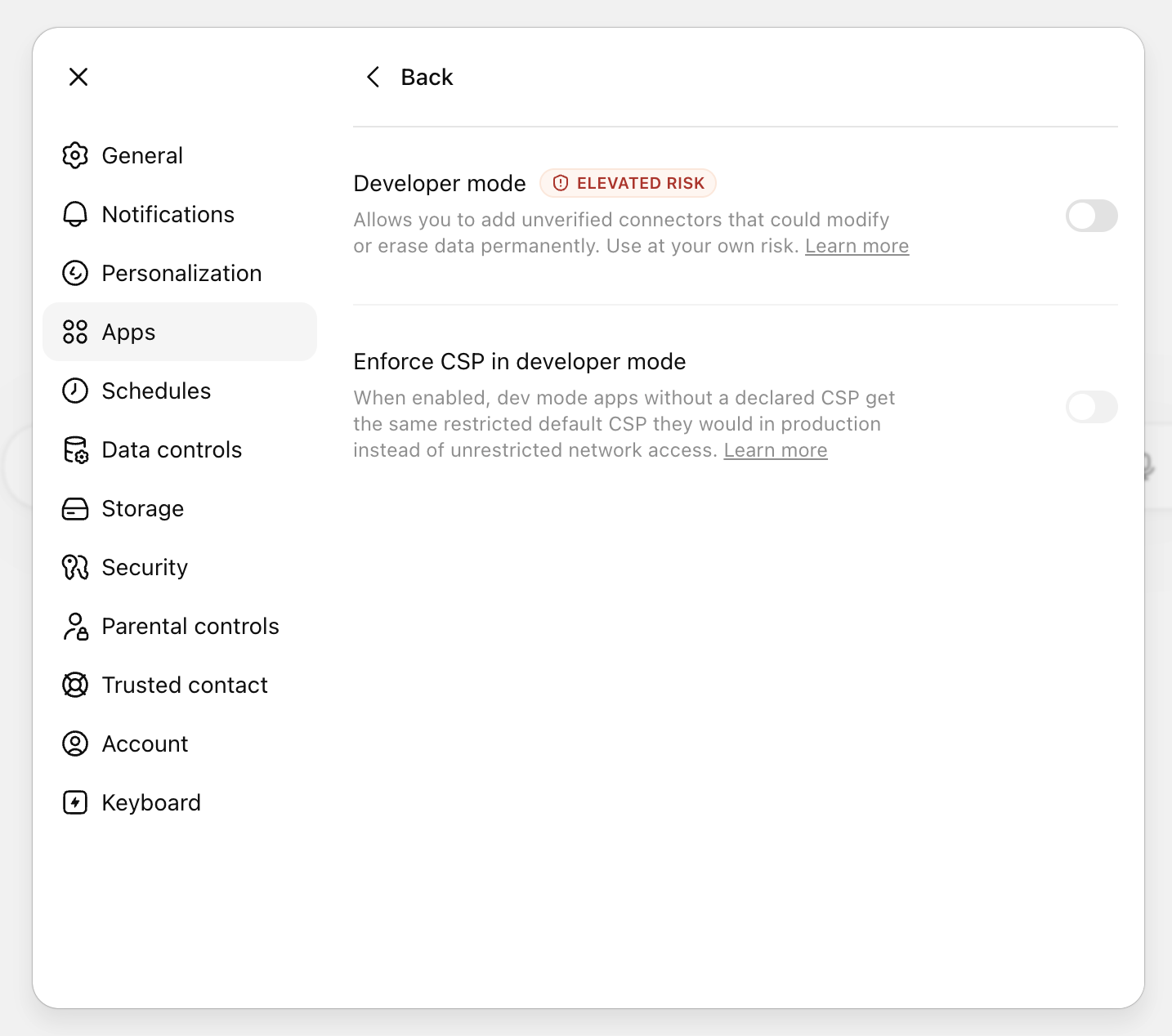Open Learn more link about CSP enforcement
Image resolution: width=1172 pixels, height=1036 pixels.
(776, 450)
